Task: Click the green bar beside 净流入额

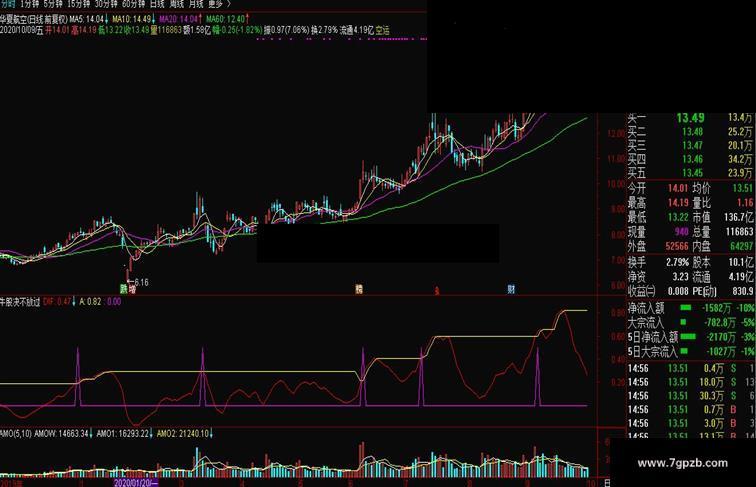Action: (x=685, y=307)
